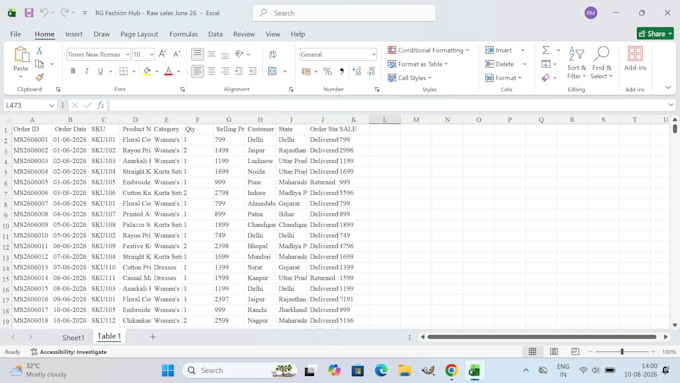Screen dimensions: 680x383
Task: Click the Insert Function fx icon
Action: 100,105
